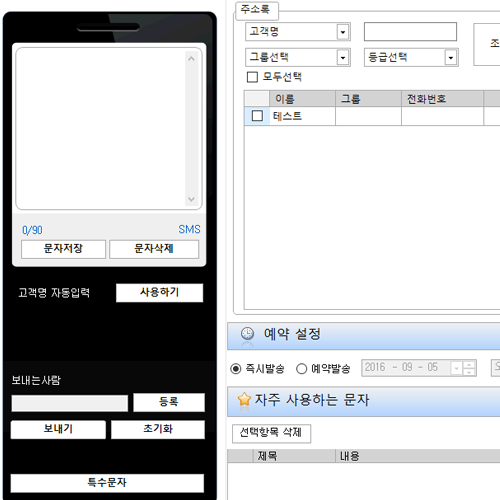The image size is (500, 500).
Task: Open the reservation date picker dropdown arrow
Action: click(456, 368)
